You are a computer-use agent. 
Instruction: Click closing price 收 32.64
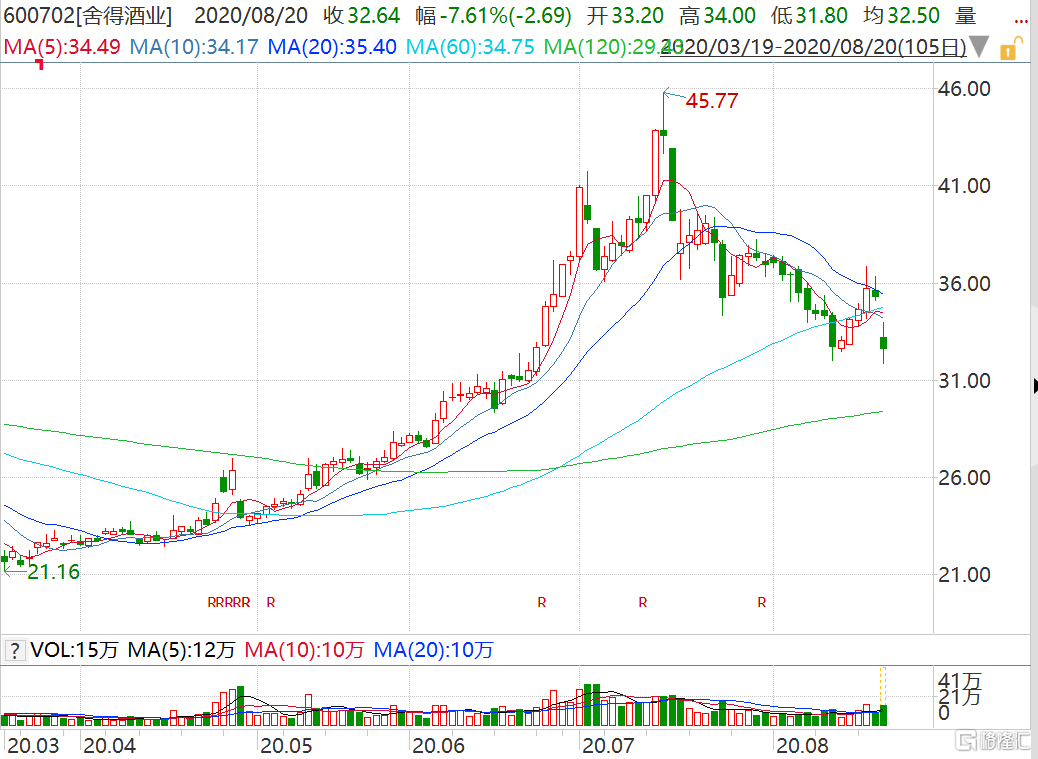point(361,15)
